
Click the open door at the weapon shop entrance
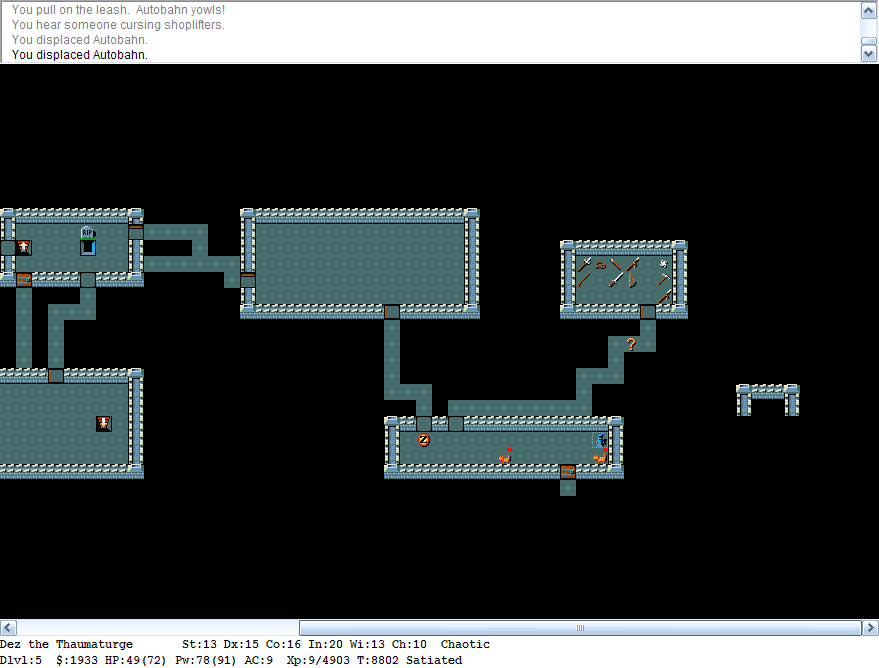click(648, 312)
